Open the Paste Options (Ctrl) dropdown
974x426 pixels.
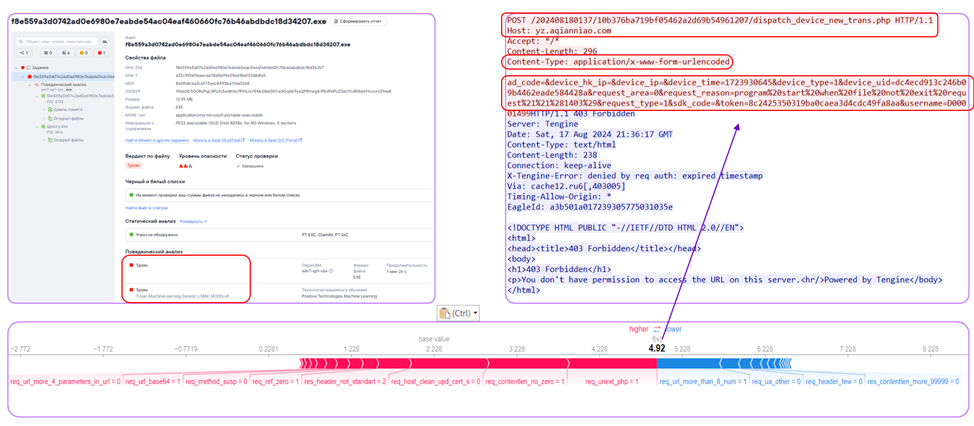[458, 314]
